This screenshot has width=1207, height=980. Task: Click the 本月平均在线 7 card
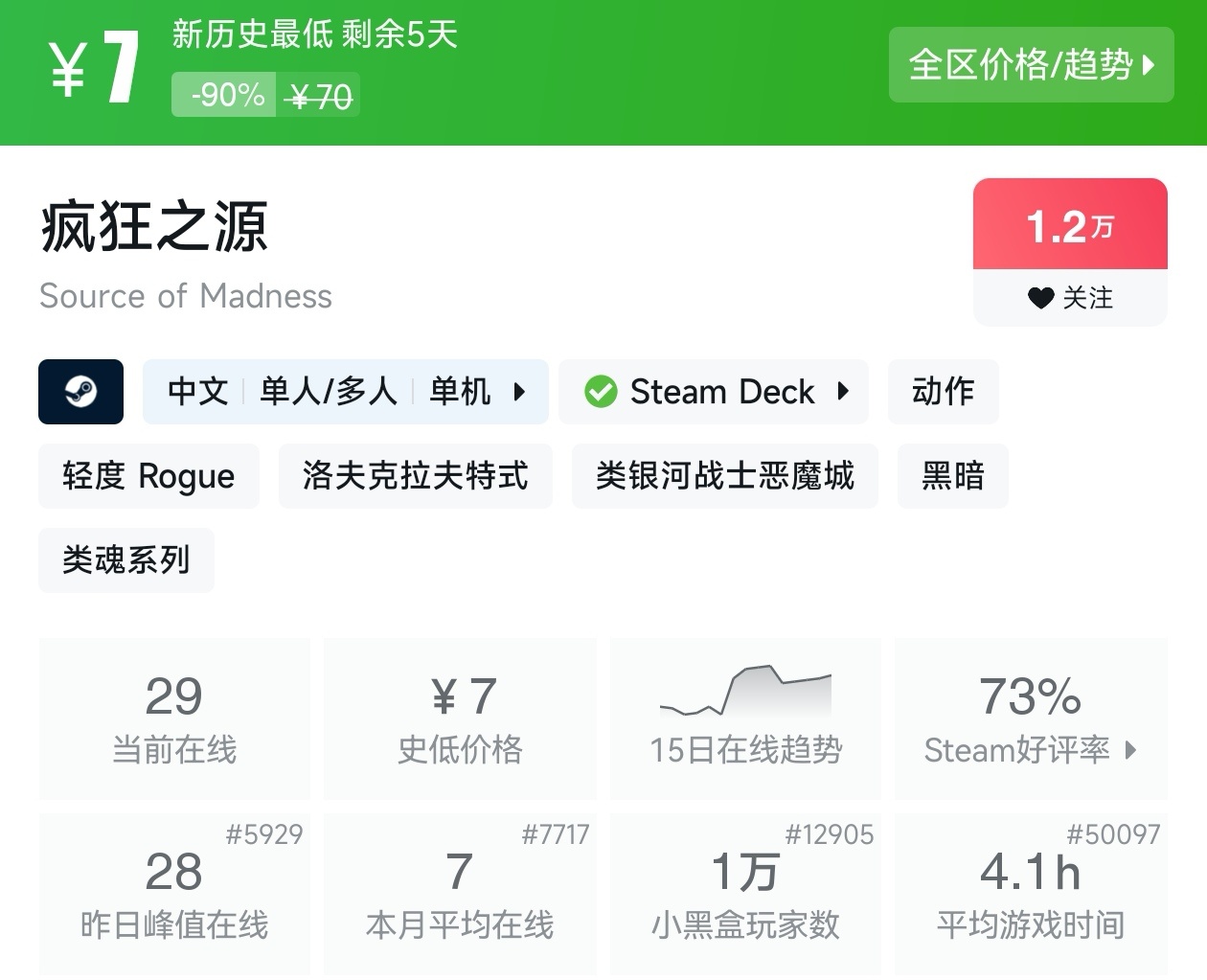click(x=460, y=894)
